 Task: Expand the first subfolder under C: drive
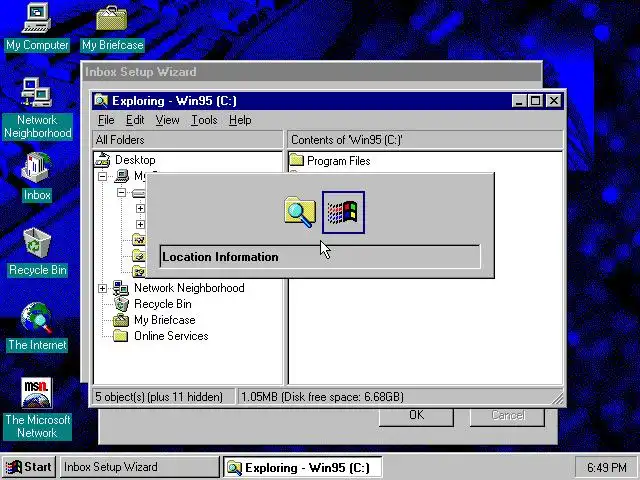click(x=140, y=208)
